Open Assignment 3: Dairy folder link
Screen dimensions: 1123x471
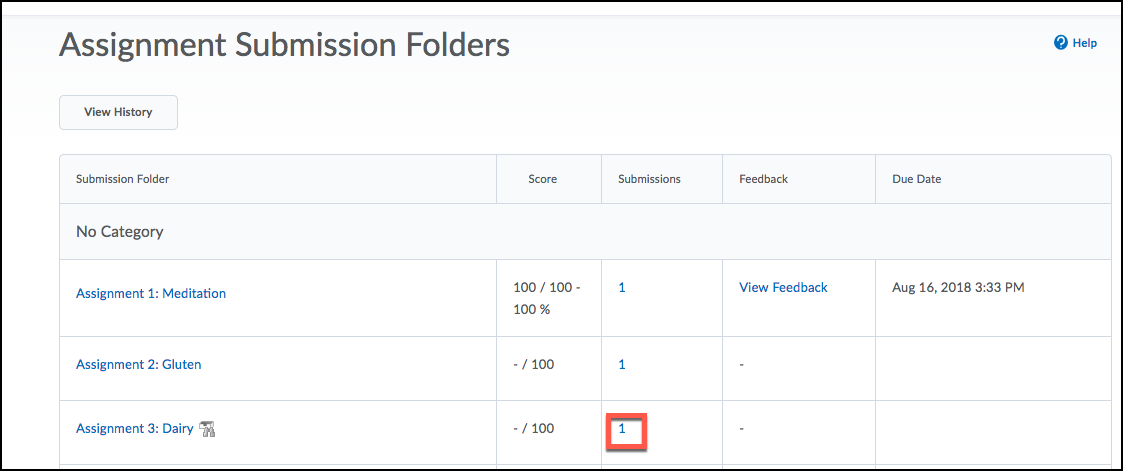pos(135,429)
